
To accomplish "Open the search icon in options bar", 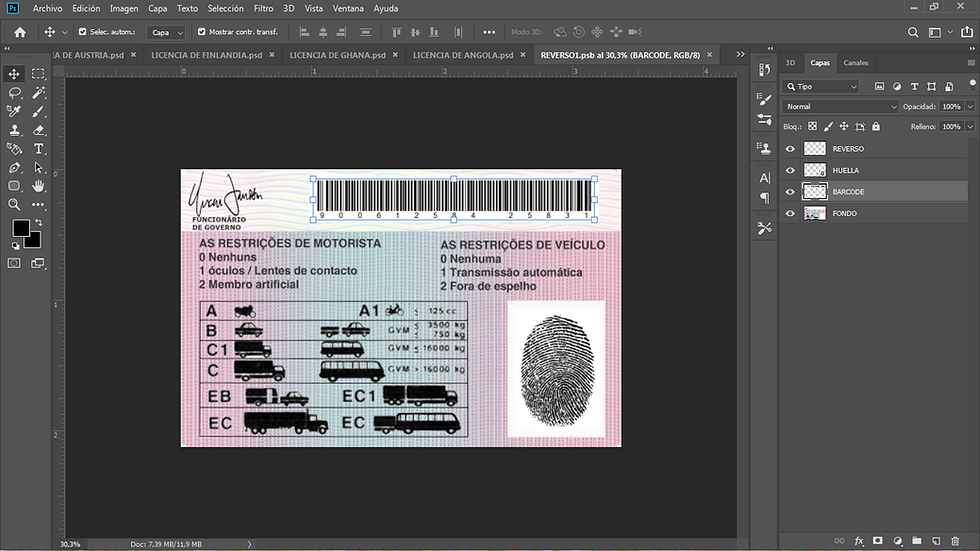I will 913,32.
